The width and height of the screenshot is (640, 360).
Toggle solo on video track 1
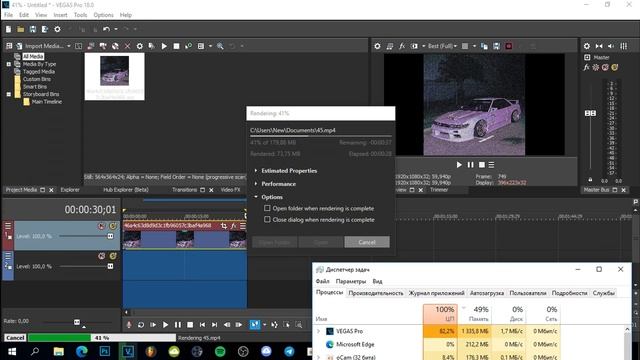tap(113, 226)
